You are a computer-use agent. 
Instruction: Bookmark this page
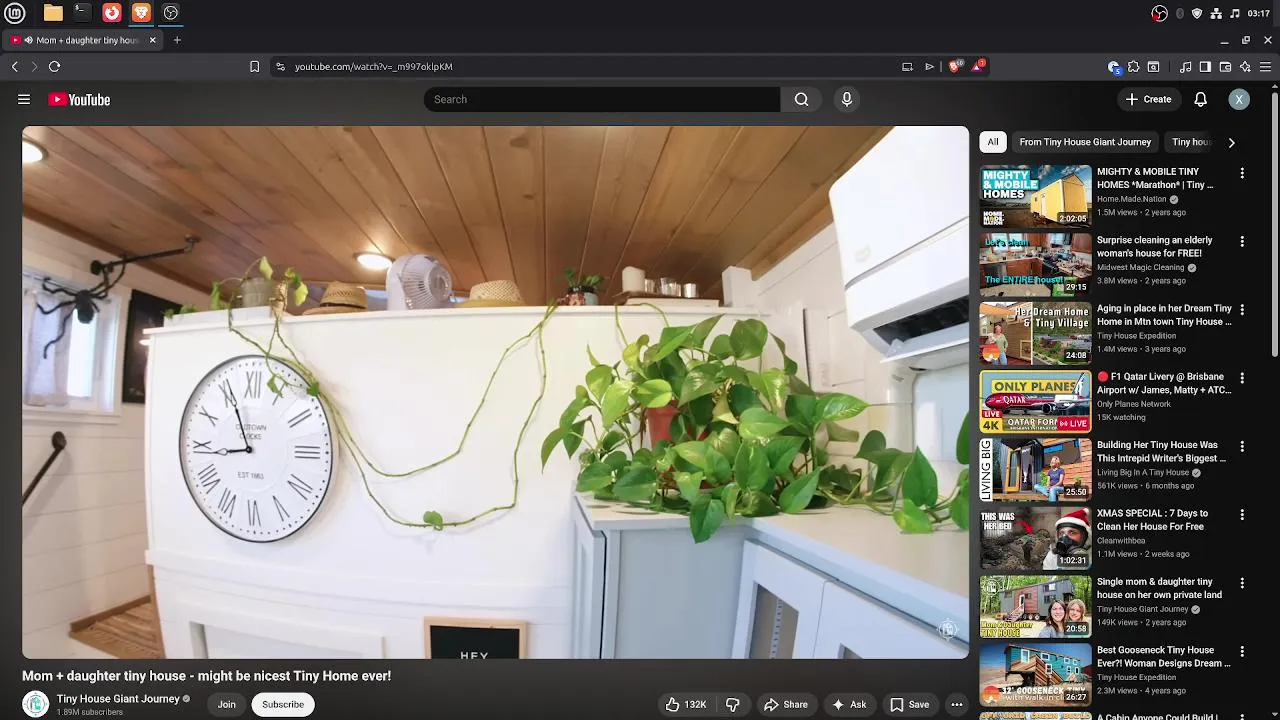(254, 66)
